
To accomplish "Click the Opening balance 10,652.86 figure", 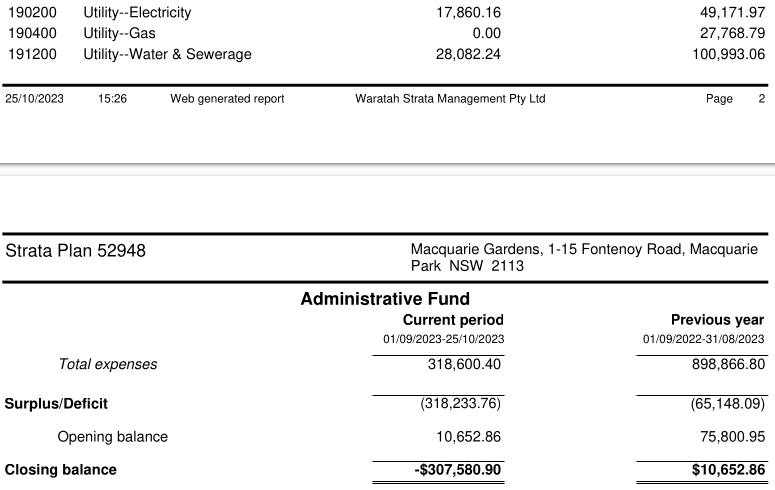I will pyautogui.click(x=468, y=437).
